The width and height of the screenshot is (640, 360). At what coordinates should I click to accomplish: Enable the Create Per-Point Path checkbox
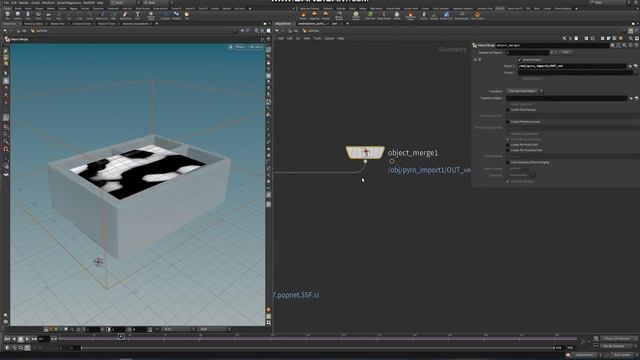click(508, 144)
